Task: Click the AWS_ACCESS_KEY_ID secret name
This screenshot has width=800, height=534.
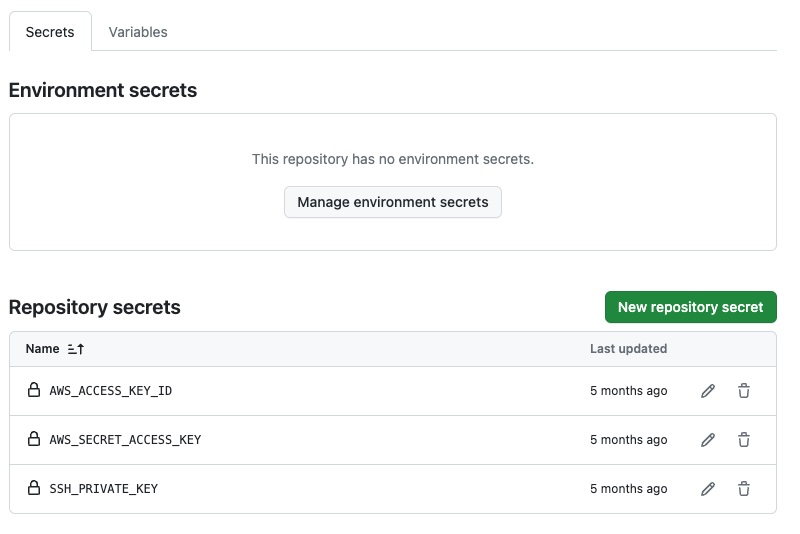Action: tap(111, 391)
